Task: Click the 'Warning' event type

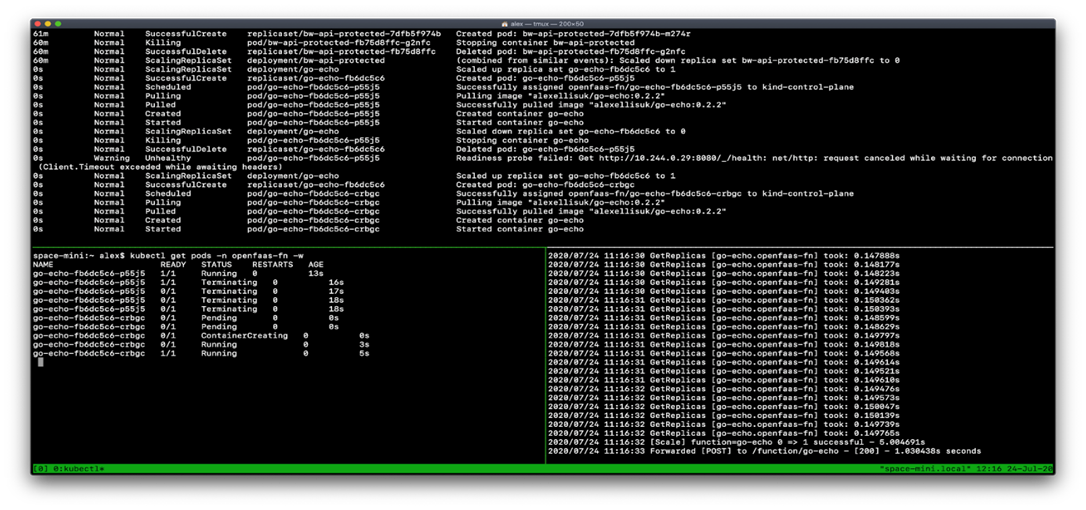Action: (x=112, y=158)
